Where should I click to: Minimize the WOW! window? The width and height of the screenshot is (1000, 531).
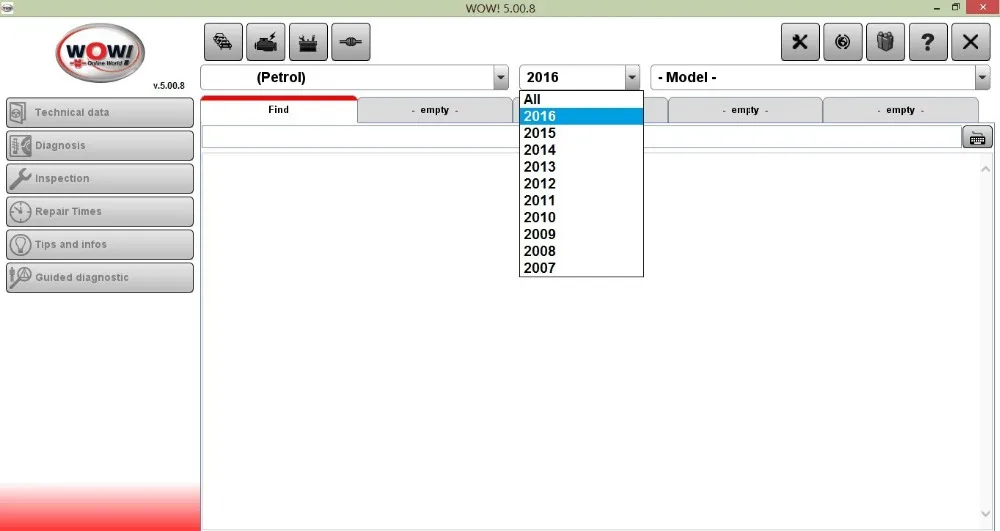937,8
